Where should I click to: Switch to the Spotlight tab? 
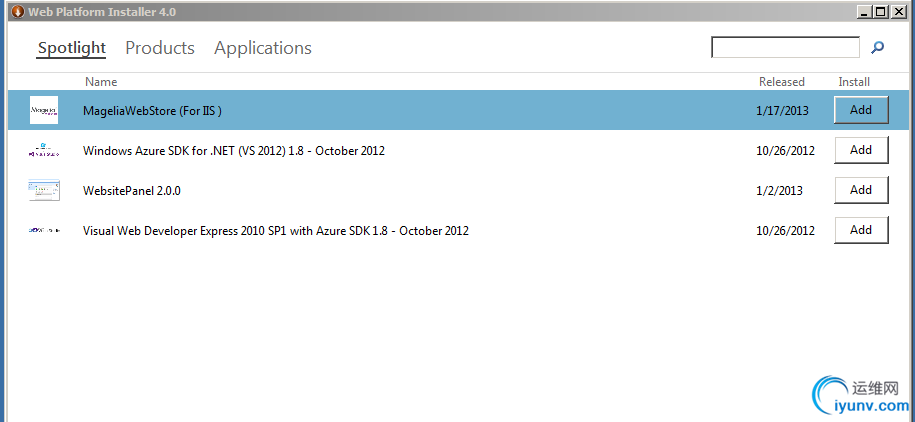[72, 48]
